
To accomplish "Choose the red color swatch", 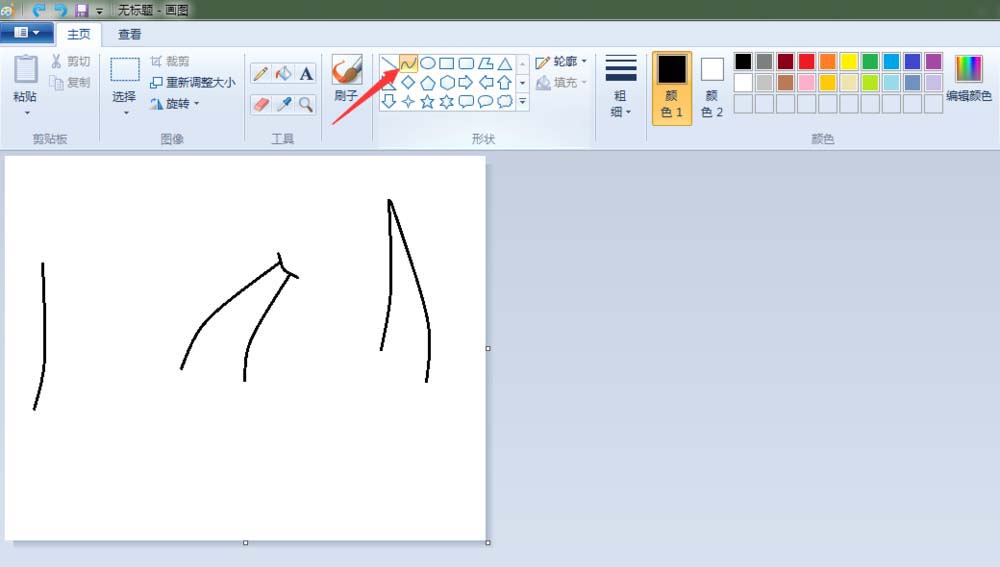I will [807, 61].
